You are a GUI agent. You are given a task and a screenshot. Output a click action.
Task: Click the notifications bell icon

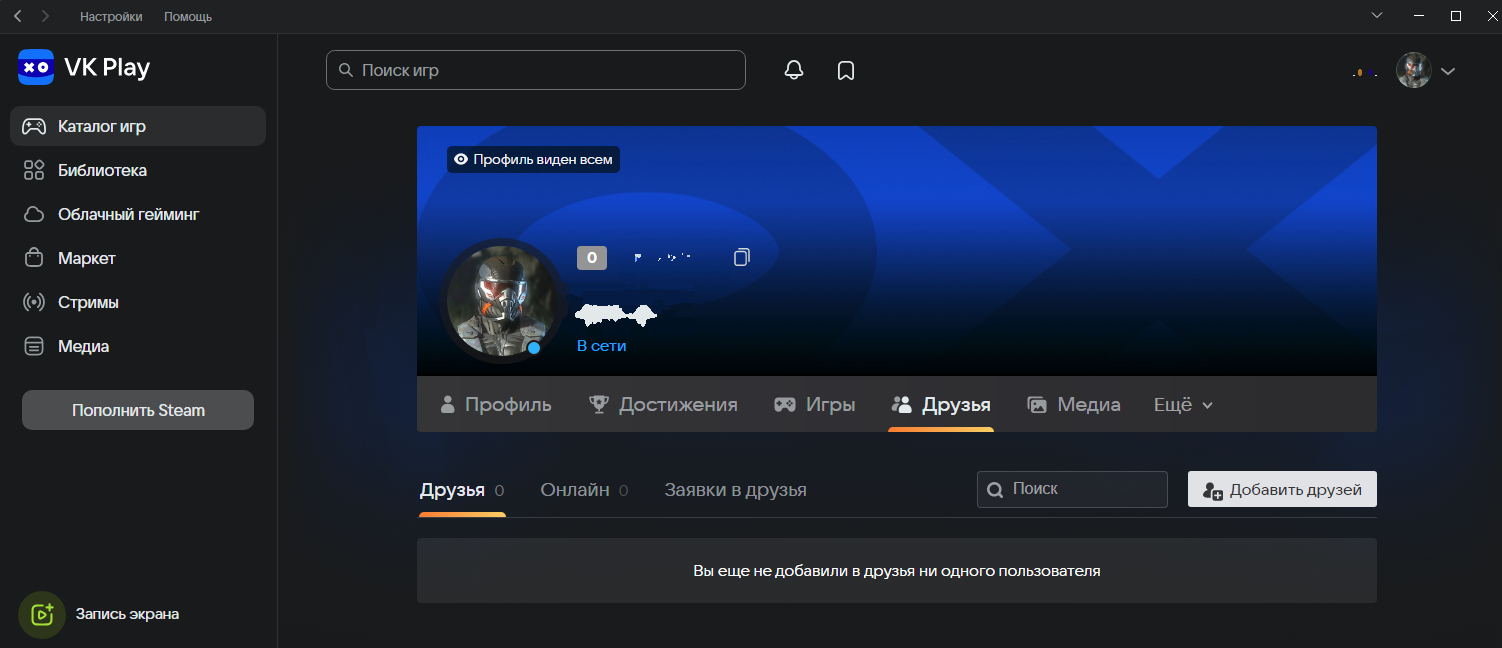[794, 70]
